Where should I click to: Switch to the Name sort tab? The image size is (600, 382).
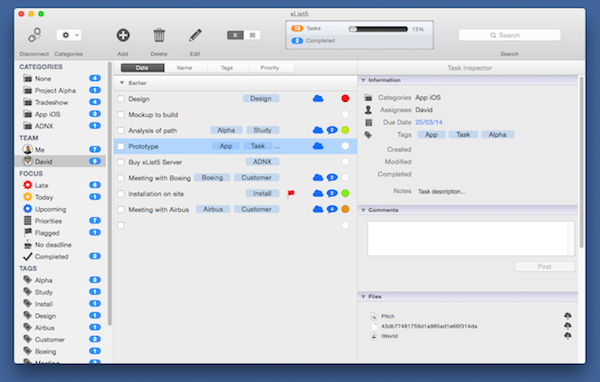pyautogui.click(x=184, y=68)
